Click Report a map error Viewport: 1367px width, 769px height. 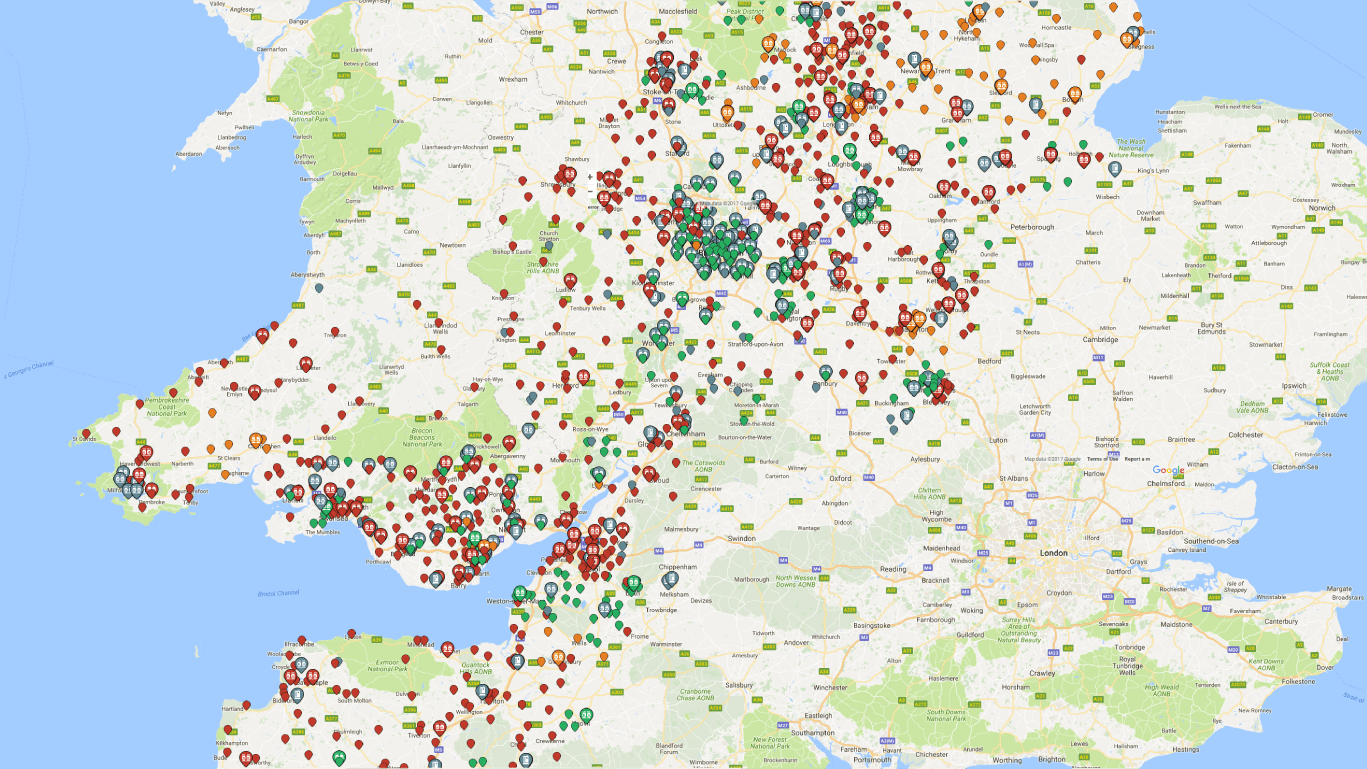click(1137, 459)
